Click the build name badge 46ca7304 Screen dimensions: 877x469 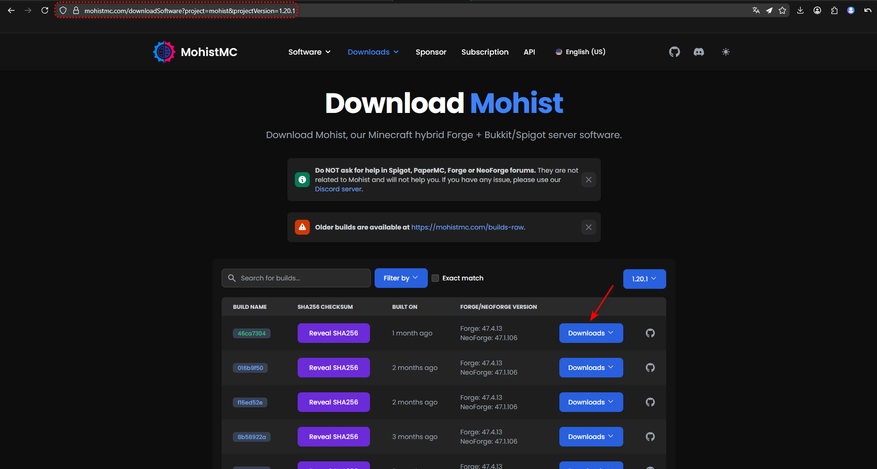252,333
